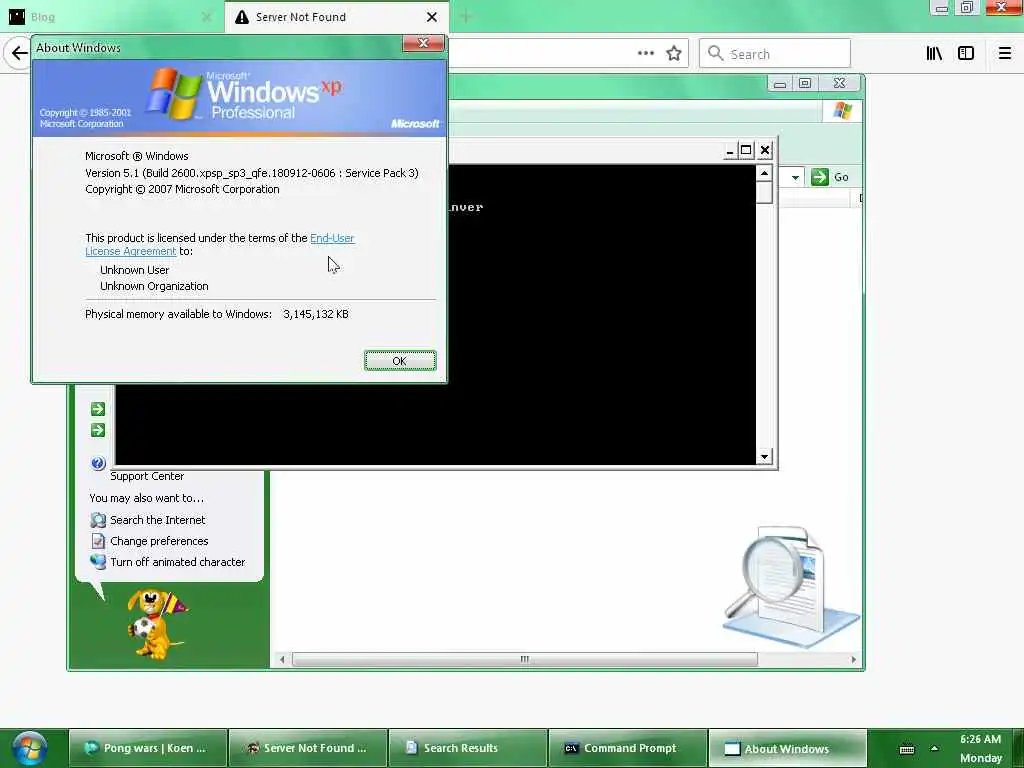Click the horizontal scrollbar in Search Results
This screenshot has height=768, width=1024.
tap(524, 660)
